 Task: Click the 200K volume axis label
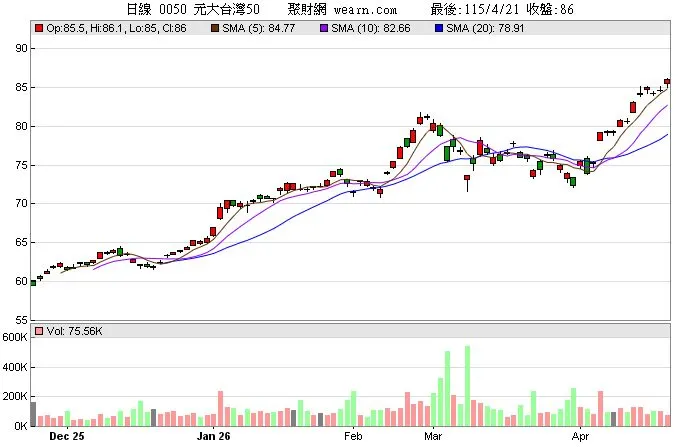14,397
